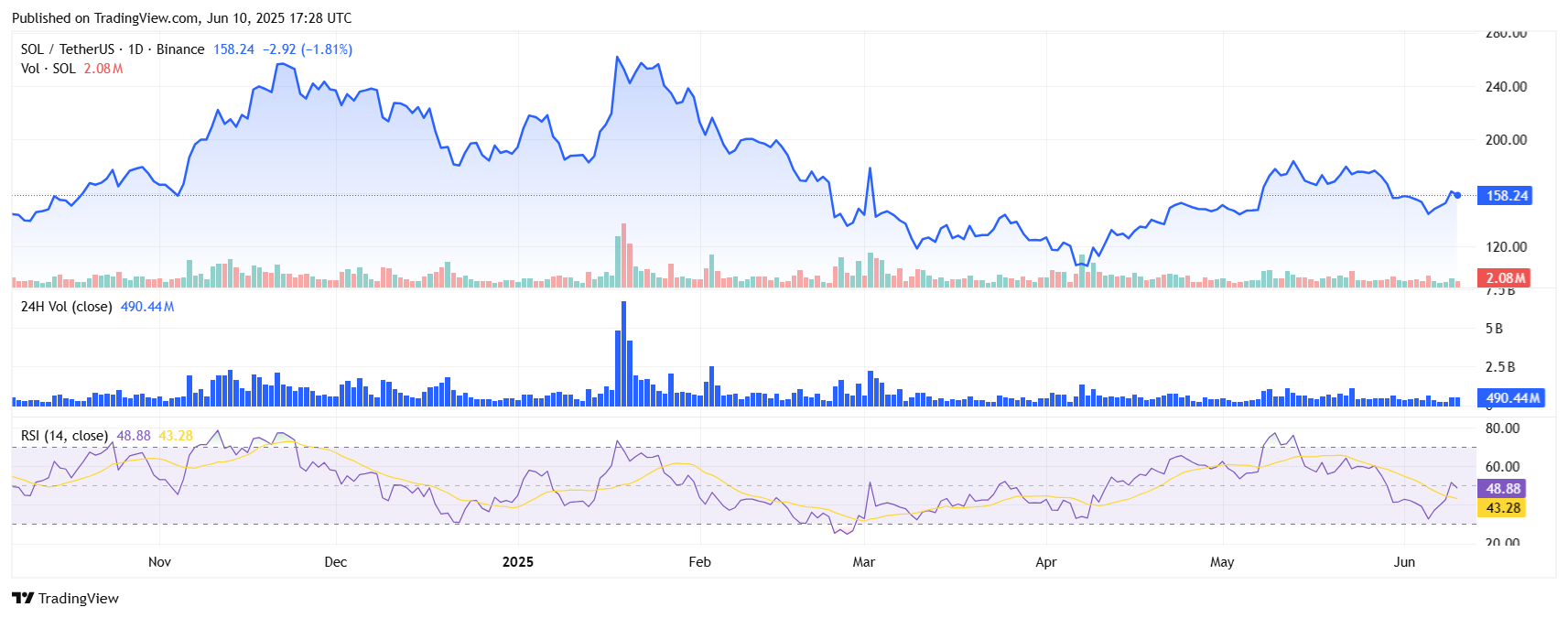The image size is (1568, 618).
Task: Click the Nov label on the time axis
Action: [159, 562]
